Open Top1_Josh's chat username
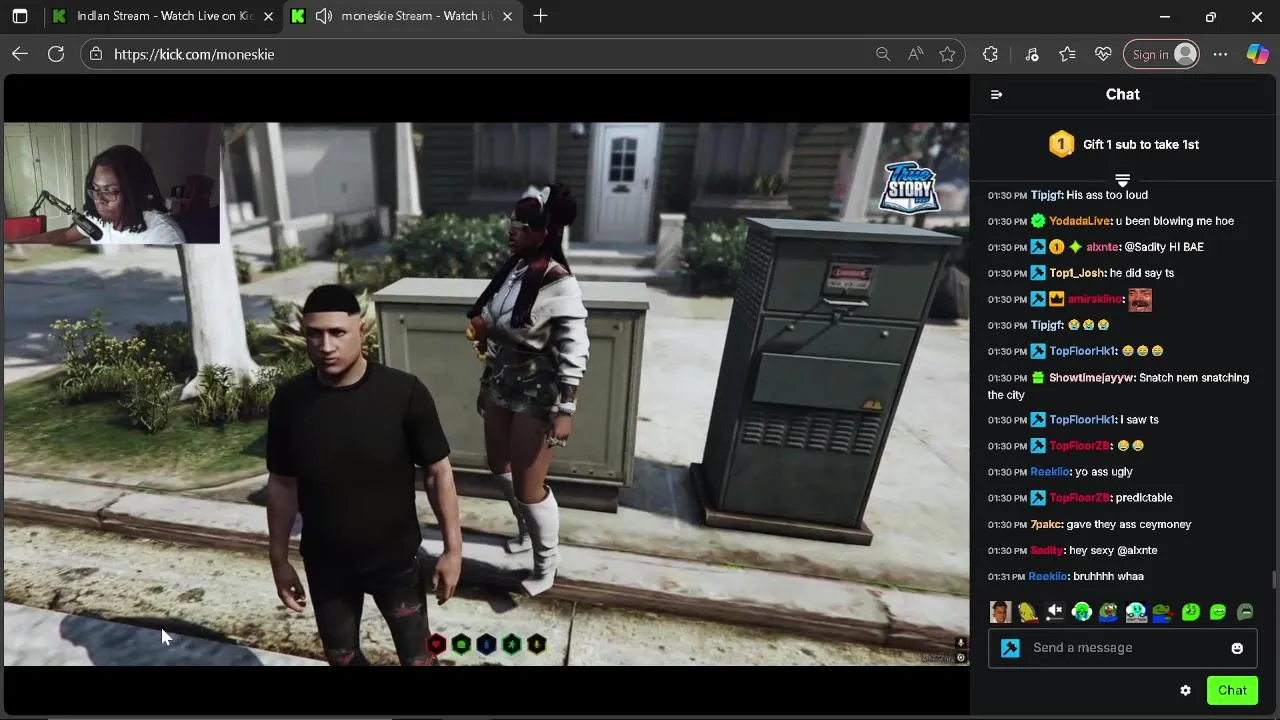Screen dimensions: 1280x720 coord(1077,273)
